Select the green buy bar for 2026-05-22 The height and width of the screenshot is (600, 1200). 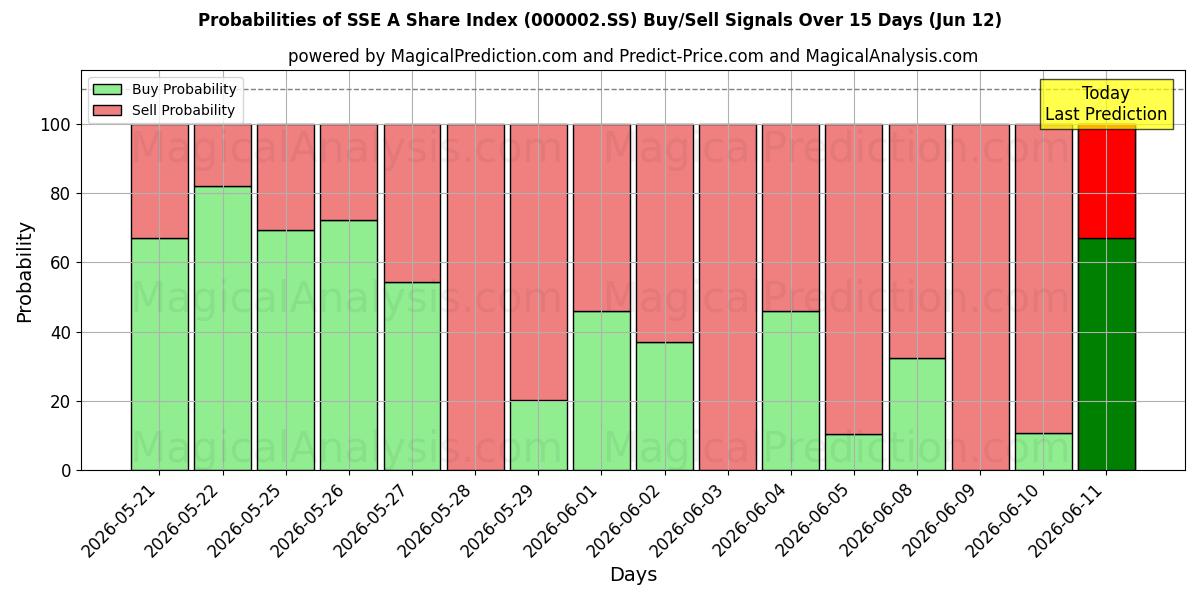click(x=222, y=328)
